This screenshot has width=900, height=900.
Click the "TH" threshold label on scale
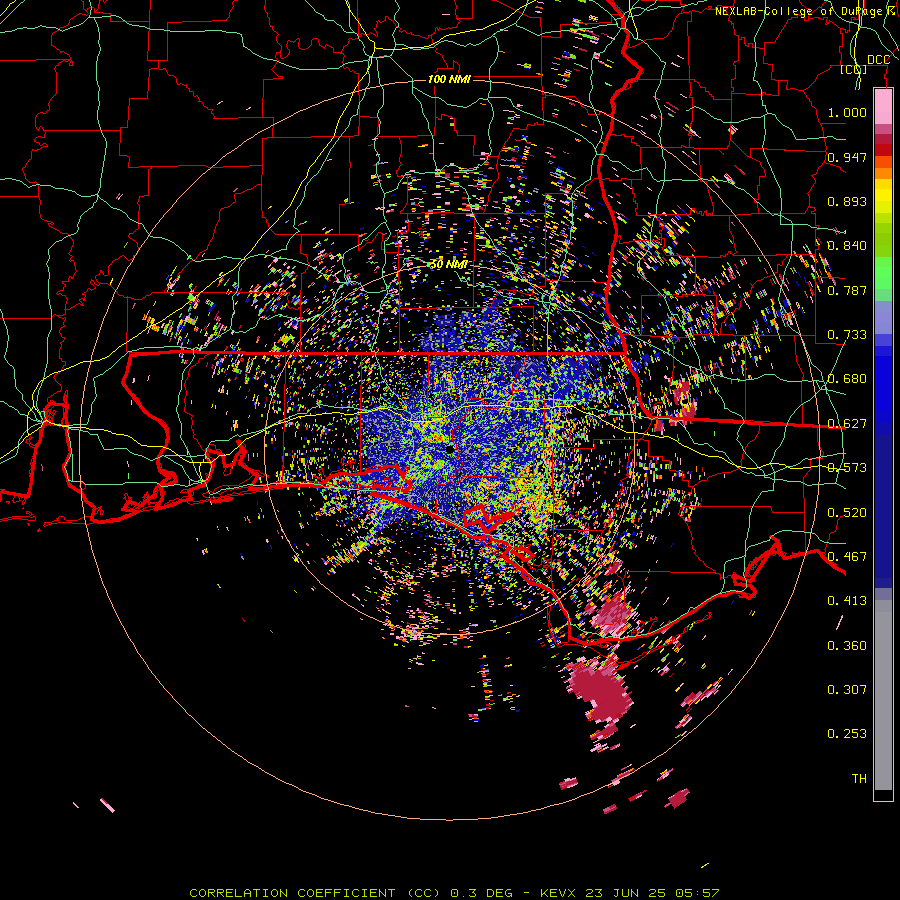(x=859, y=779)
